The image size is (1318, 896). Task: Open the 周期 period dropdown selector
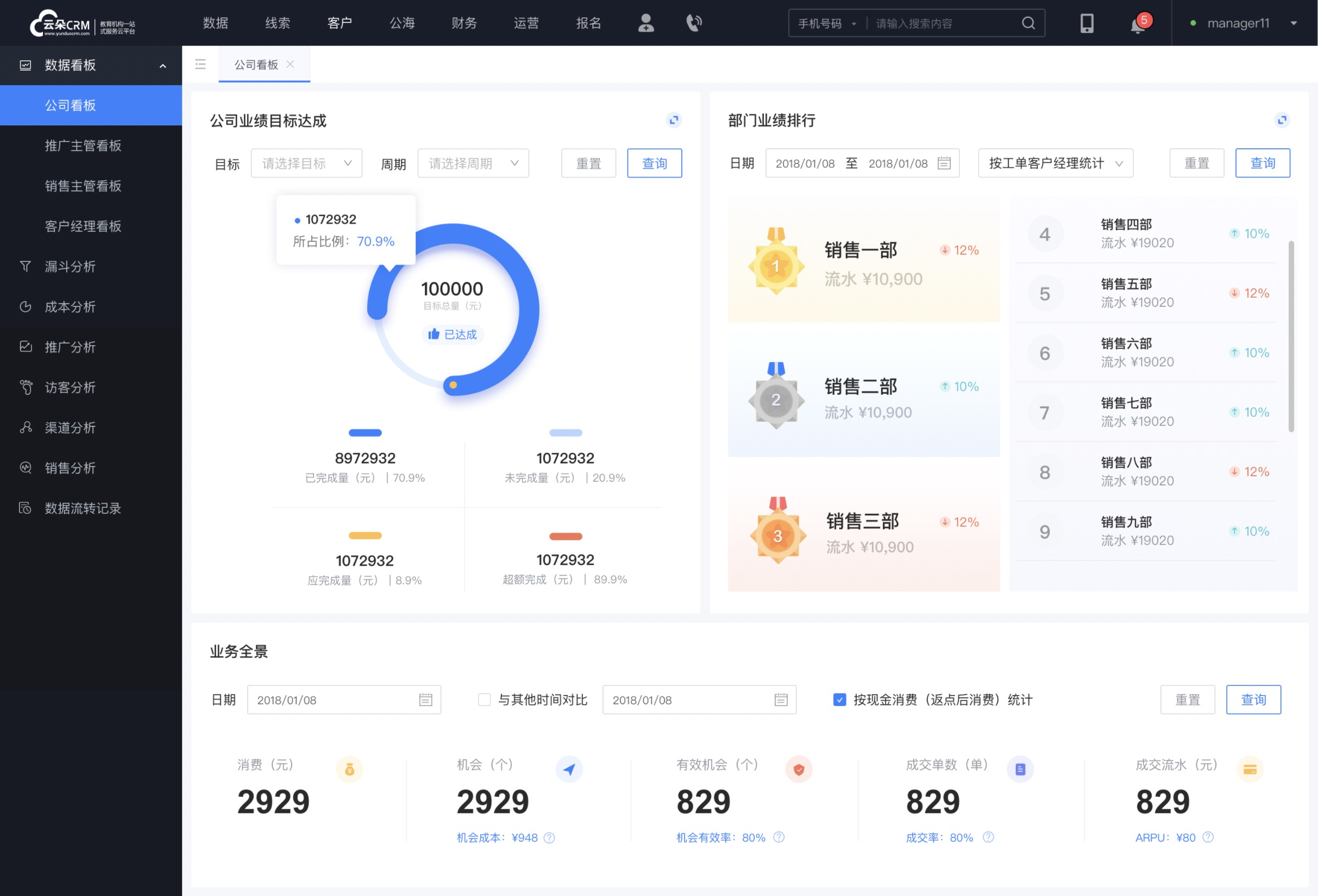tap(471, 163)
